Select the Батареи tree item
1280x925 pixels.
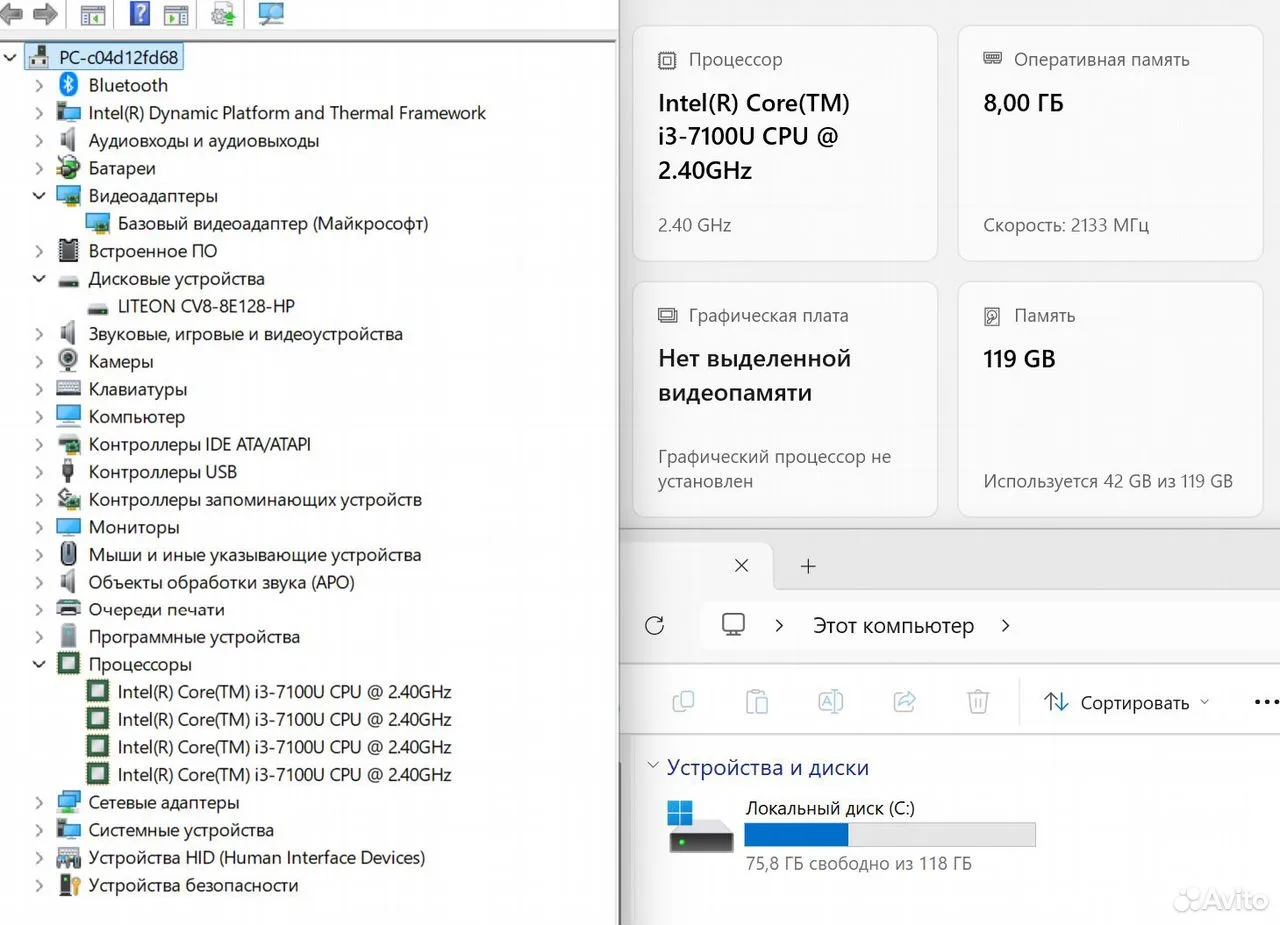[x=122, y=168]
